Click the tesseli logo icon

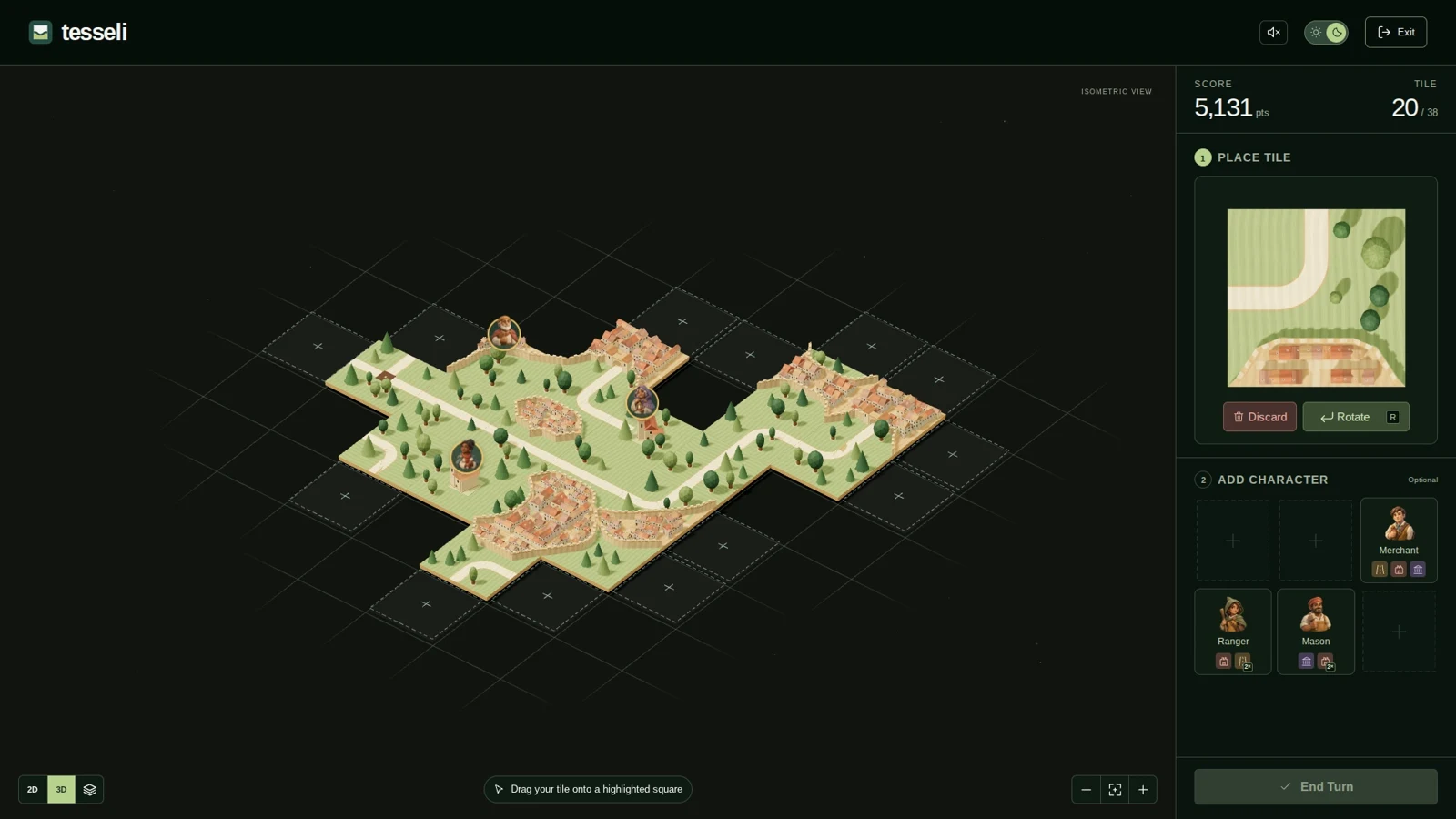[40, 32]
